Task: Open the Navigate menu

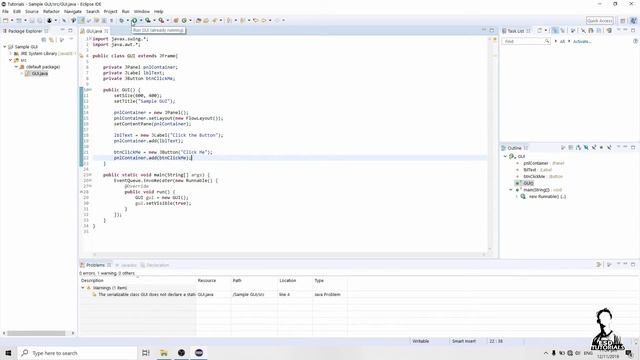Action: click(x=73, y=11)
